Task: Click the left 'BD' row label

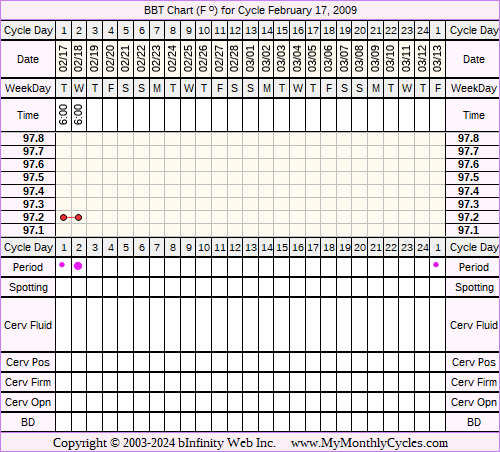Action: pos(28,422)
